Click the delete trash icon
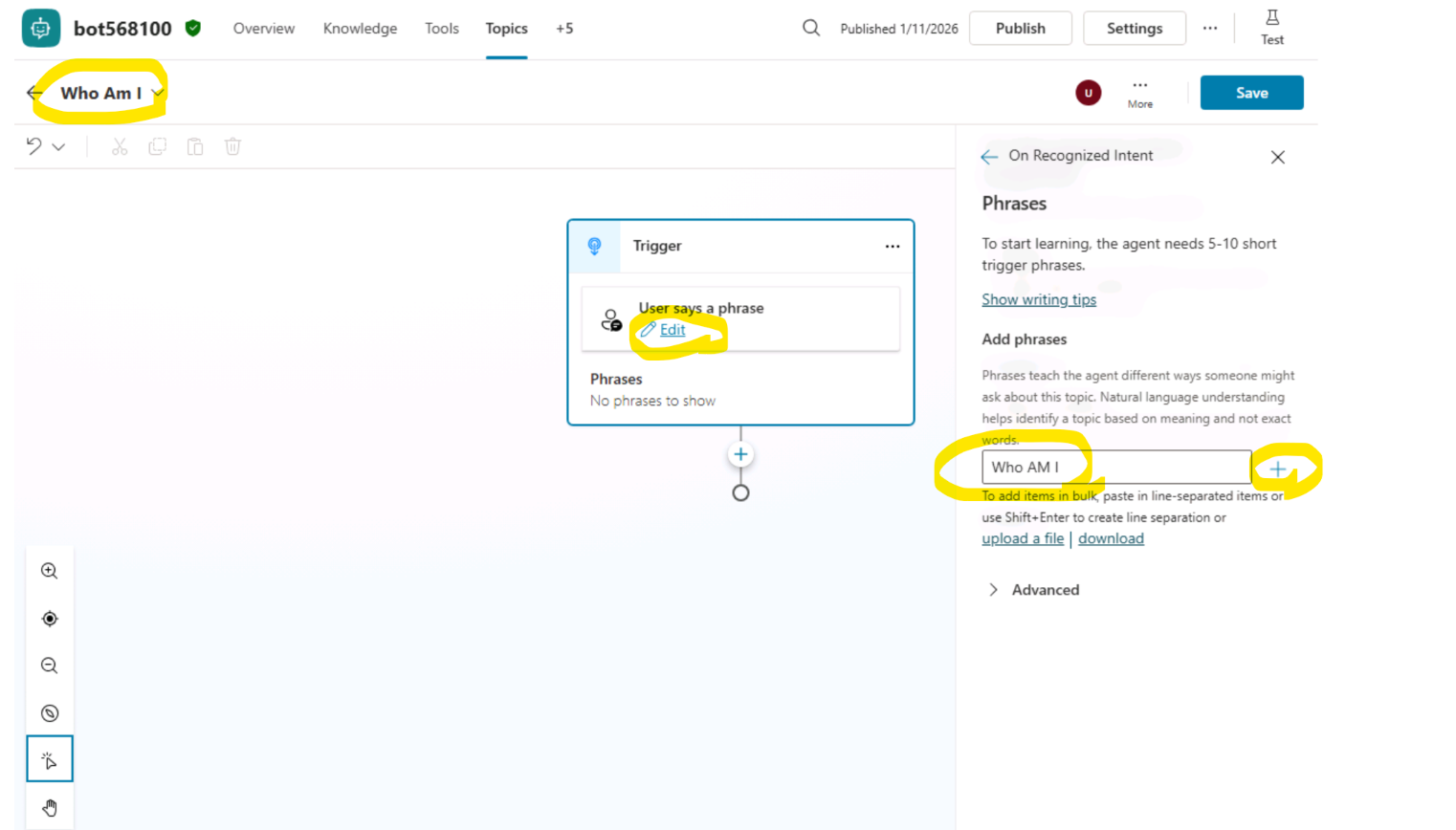1456x830 pixels. [x=232, y=146]
